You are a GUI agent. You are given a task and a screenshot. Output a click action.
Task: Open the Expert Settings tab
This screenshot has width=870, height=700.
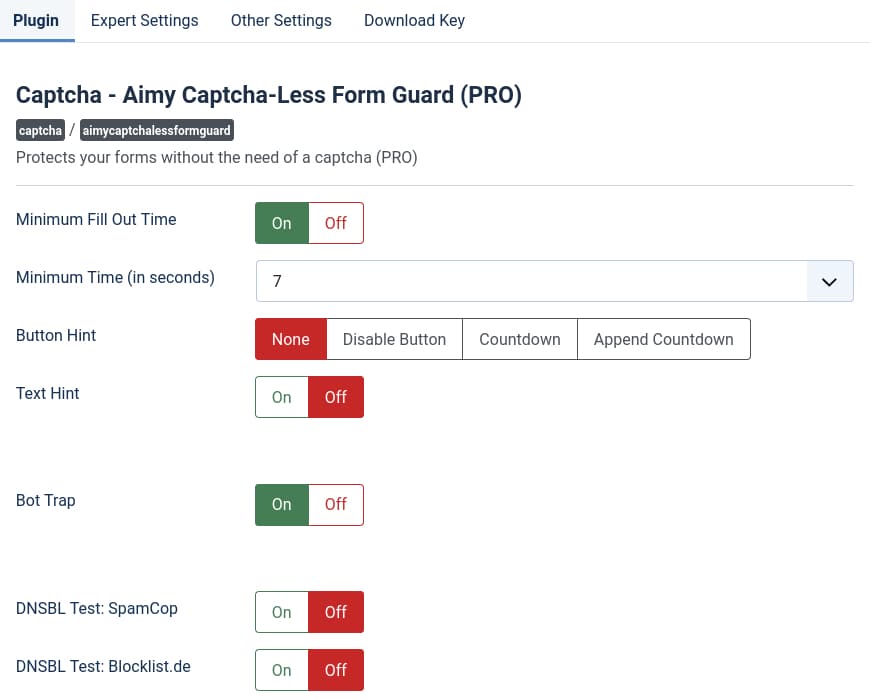(x=144, y=20)
